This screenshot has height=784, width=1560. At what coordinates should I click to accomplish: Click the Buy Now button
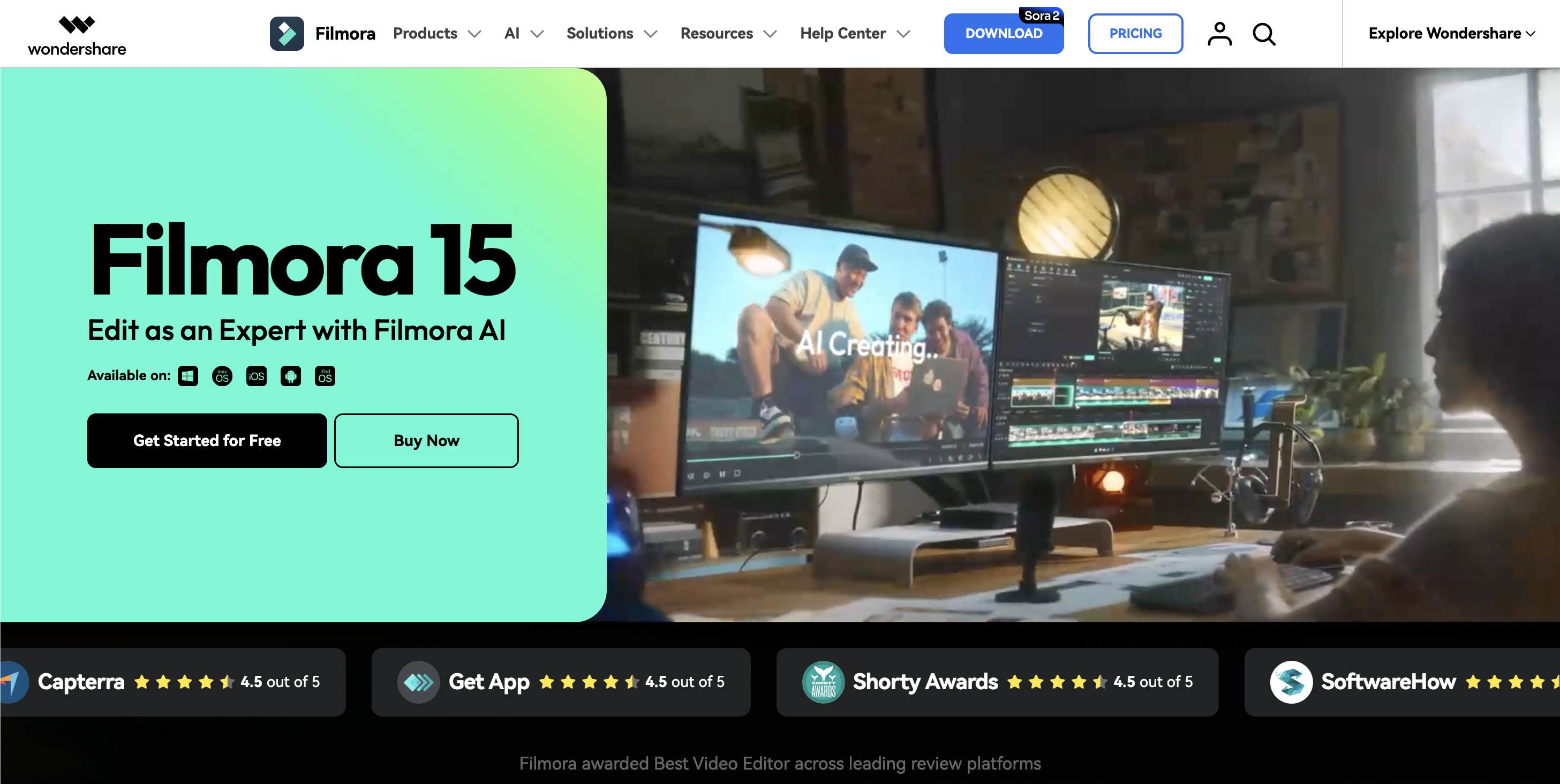[x=426, y=441]
